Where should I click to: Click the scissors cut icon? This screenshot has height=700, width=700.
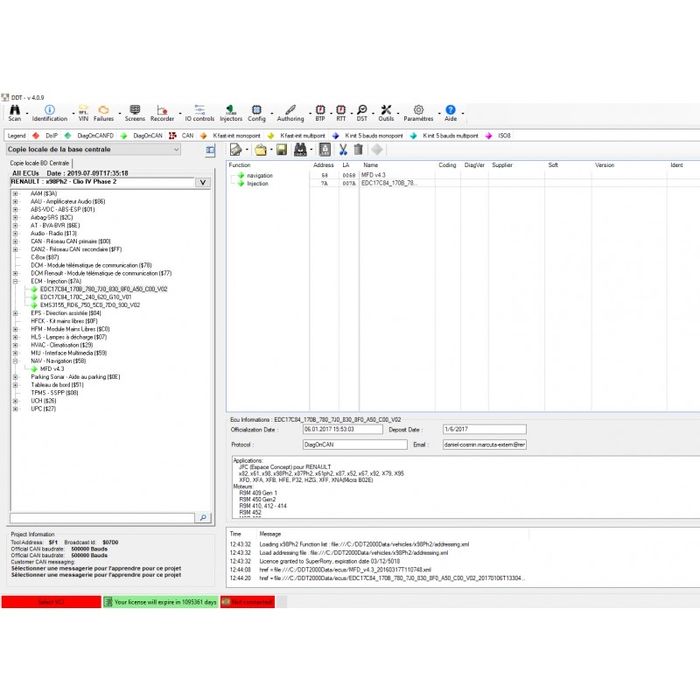click(343, 150)
